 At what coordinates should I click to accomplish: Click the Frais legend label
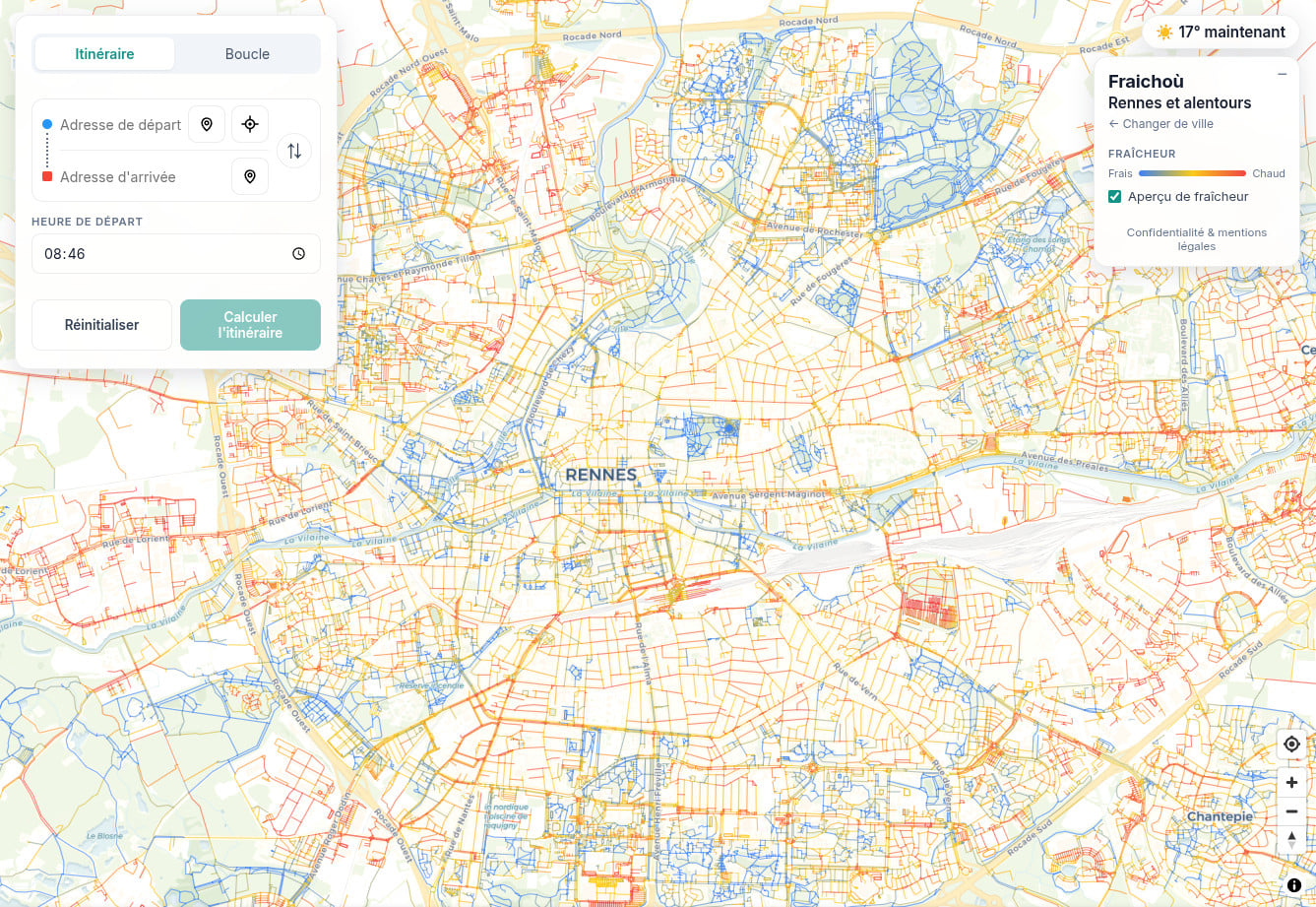click(1120, 174)
